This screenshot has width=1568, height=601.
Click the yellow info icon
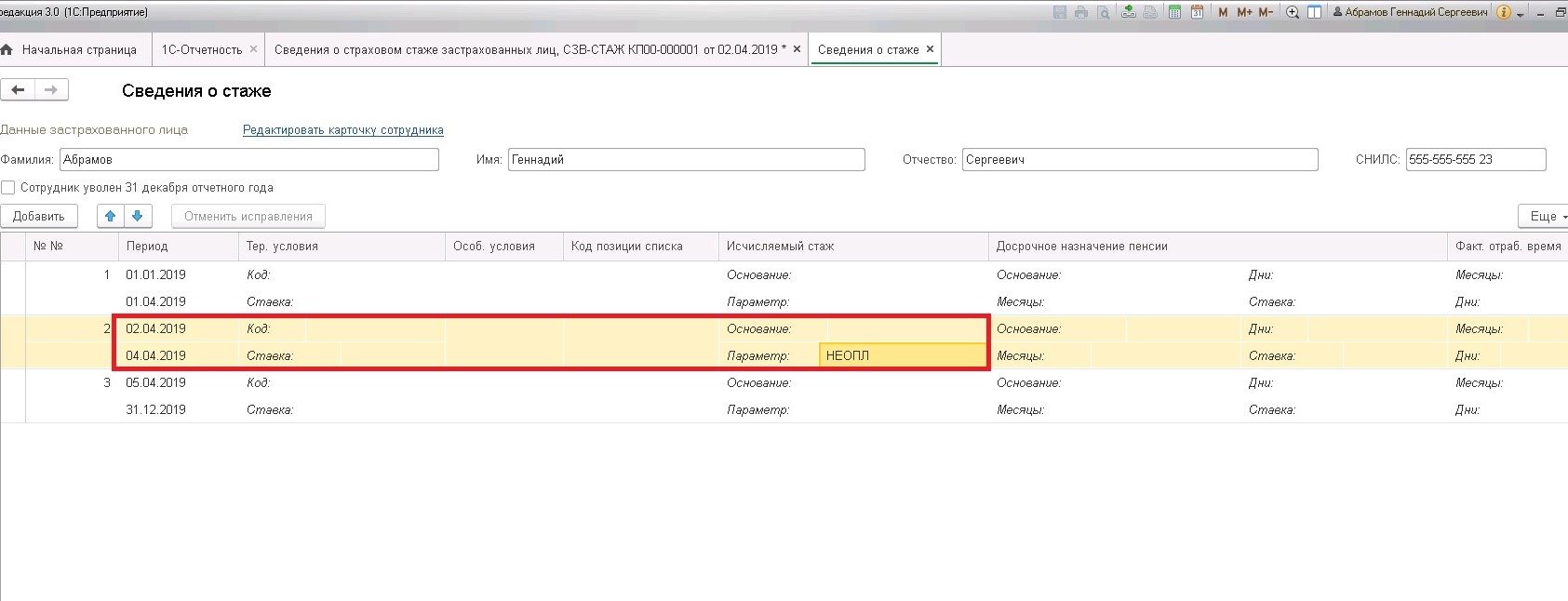[x=1504, y=12]
